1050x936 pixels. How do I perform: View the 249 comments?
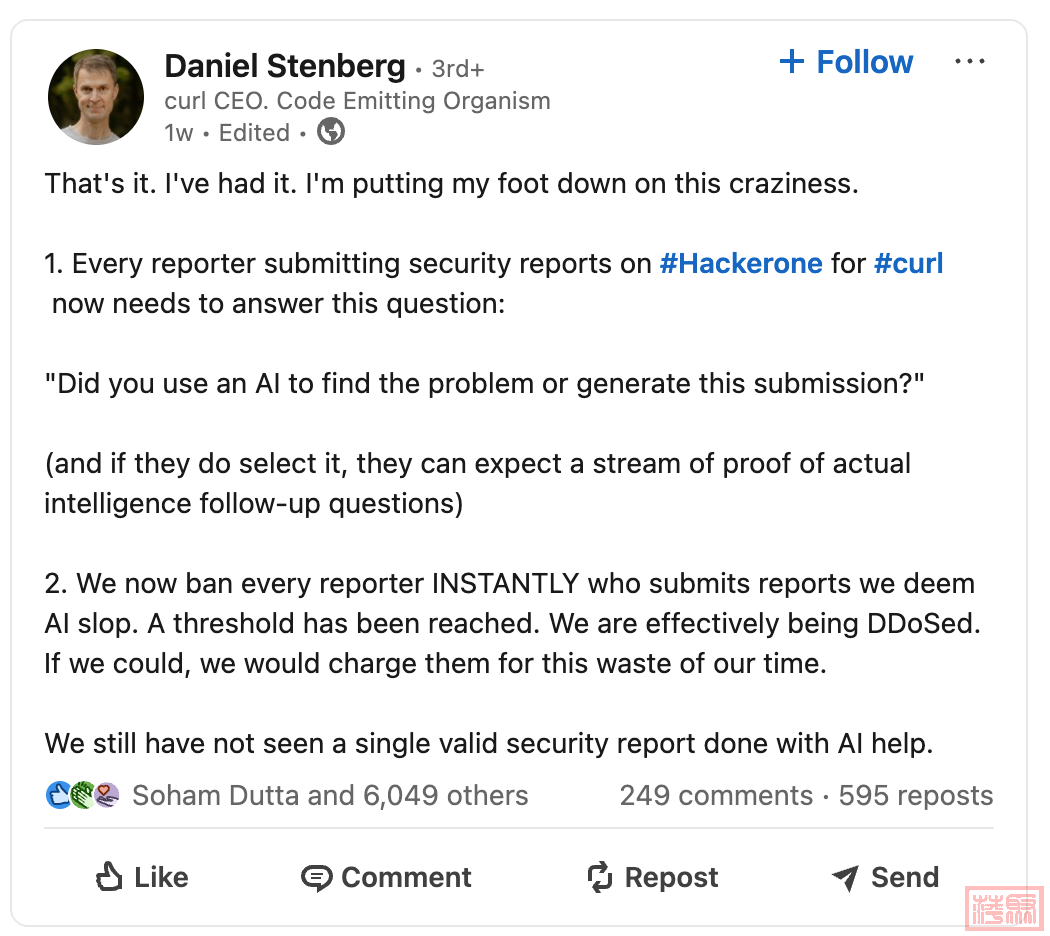coord(716,796)
